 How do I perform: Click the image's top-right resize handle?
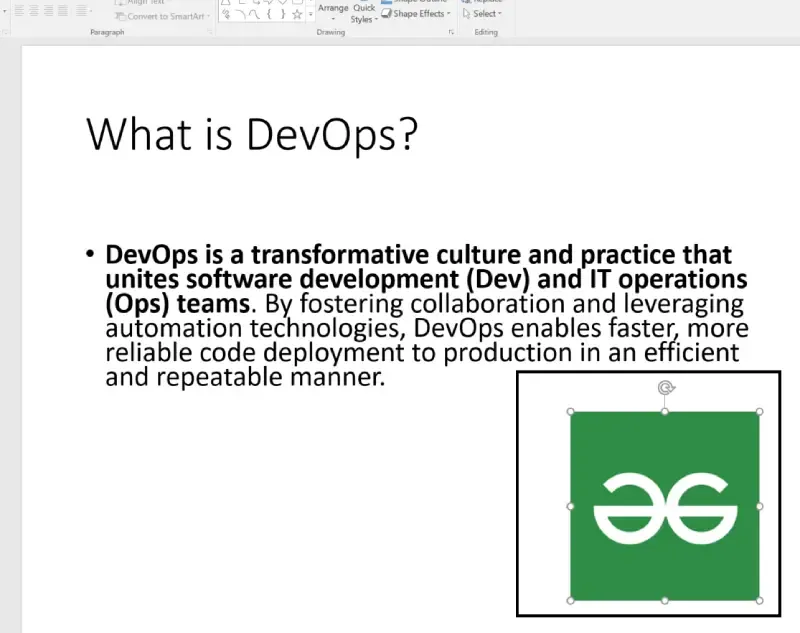[759, 412]
